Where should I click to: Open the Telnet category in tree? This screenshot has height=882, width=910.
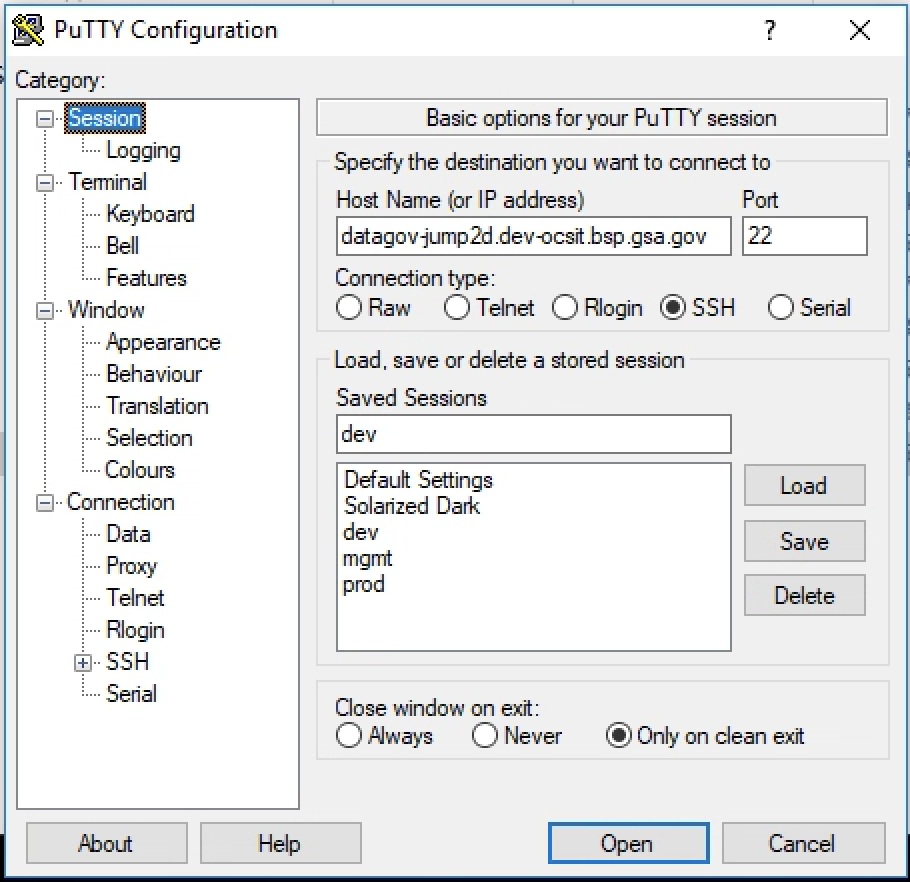point(135,598)
